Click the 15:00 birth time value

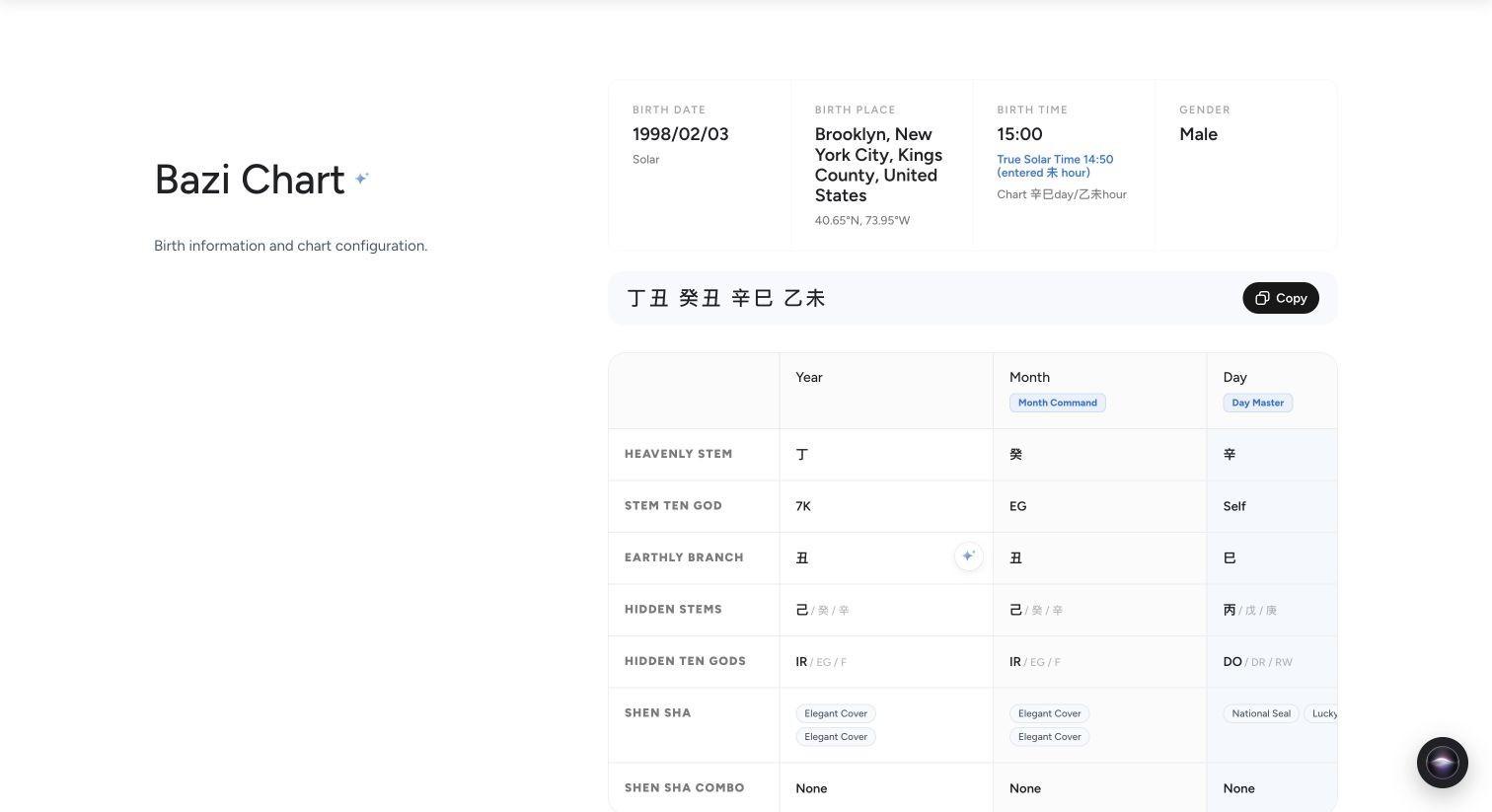(1019, 134)
